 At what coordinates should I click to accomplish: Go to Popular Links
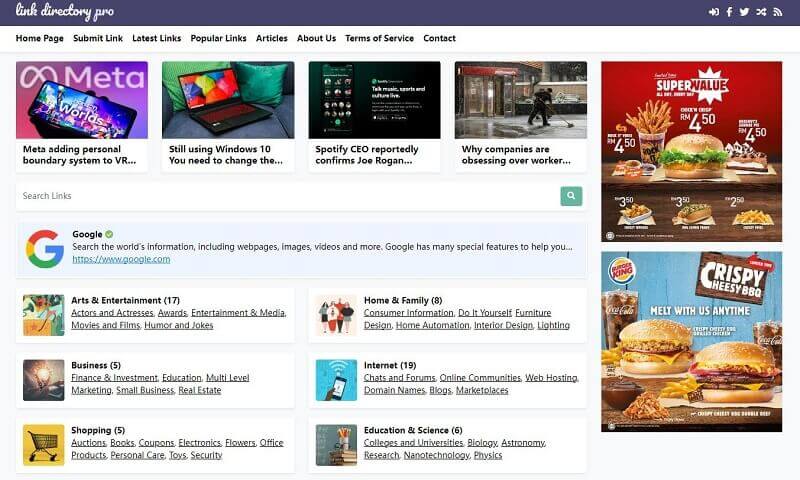(218, 38)
